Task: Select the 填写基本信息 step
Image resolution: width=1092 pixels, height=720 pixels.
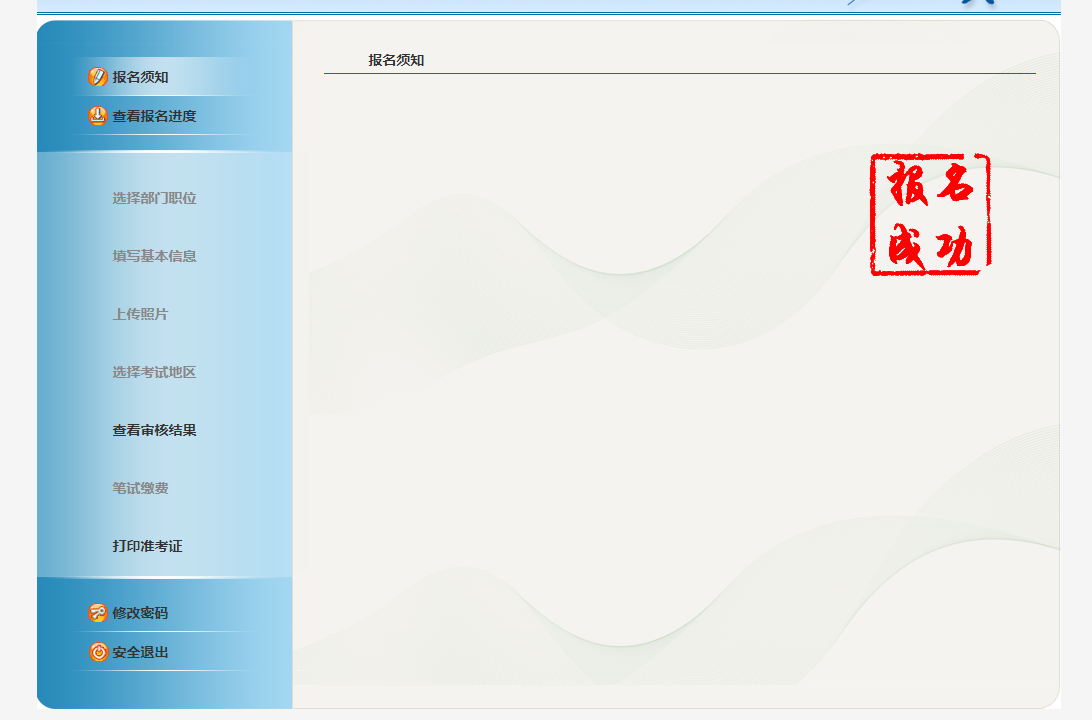Action: pyautogui.click(x=154, y=256)
